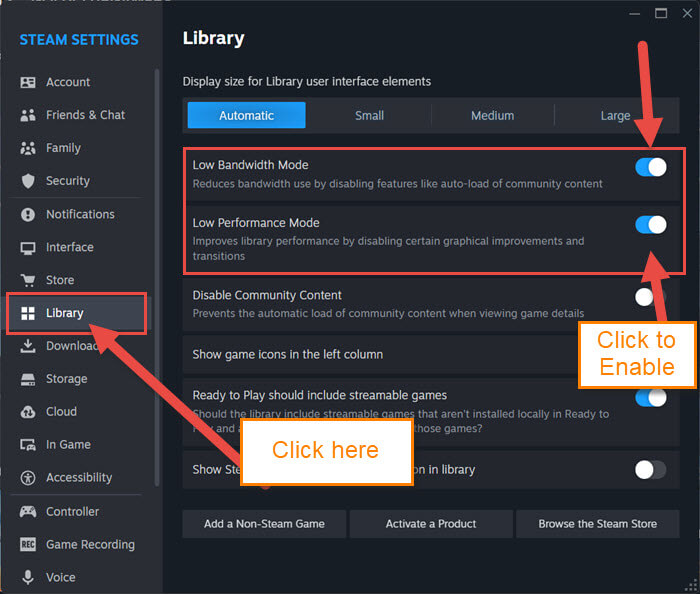
Task: Select the Security shield icon
Action: click(28, 181)
